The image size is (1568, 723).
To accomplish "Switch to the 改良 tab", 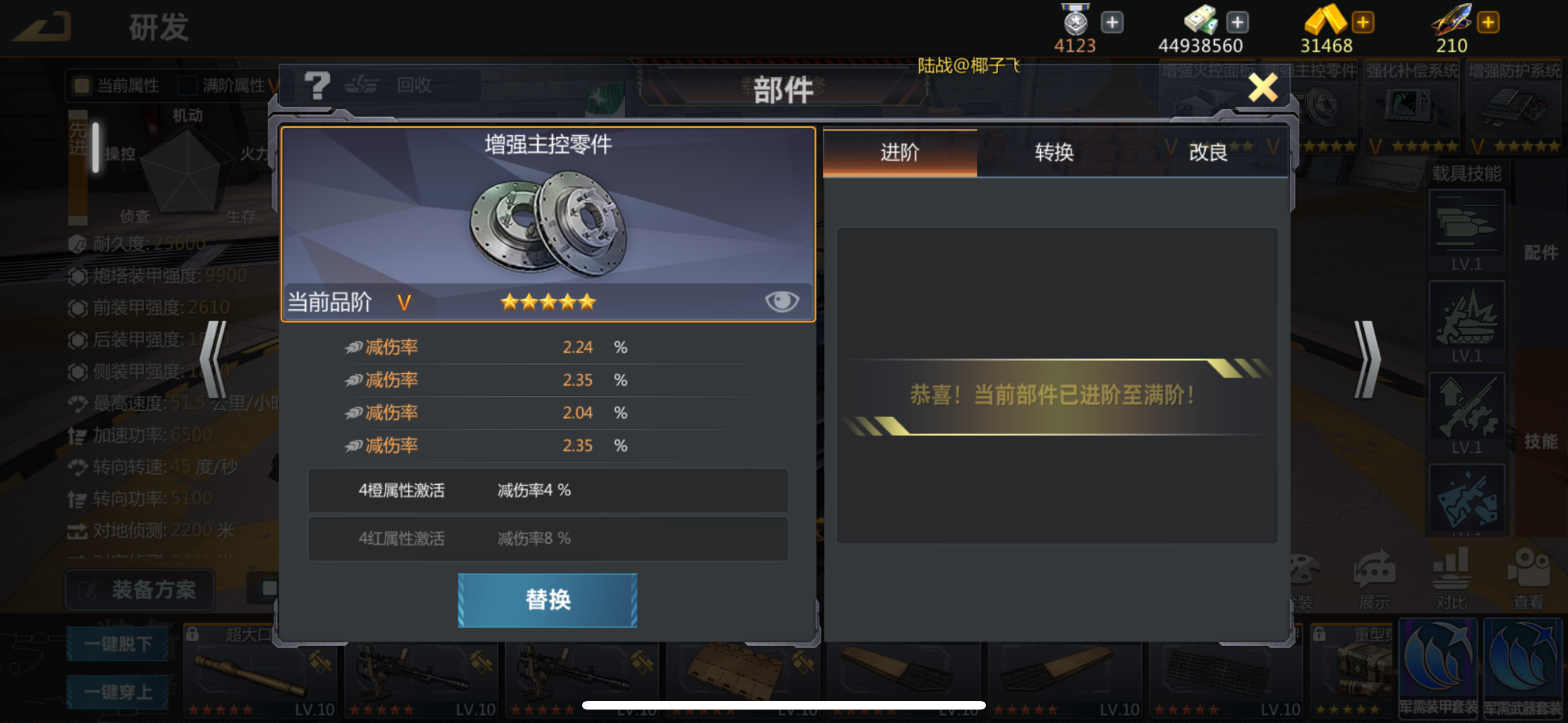I will coord(1209,152).
